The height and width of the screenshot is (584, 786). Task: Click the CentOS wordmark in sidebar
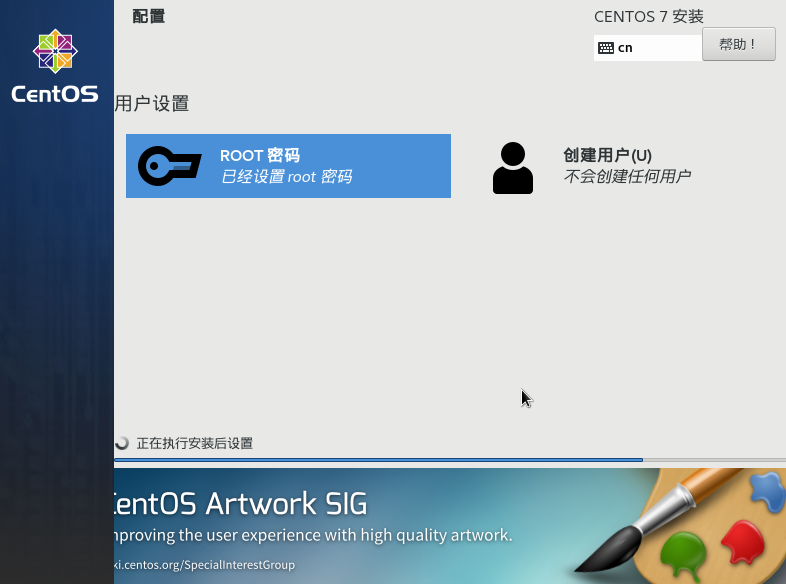click(55, 94)
